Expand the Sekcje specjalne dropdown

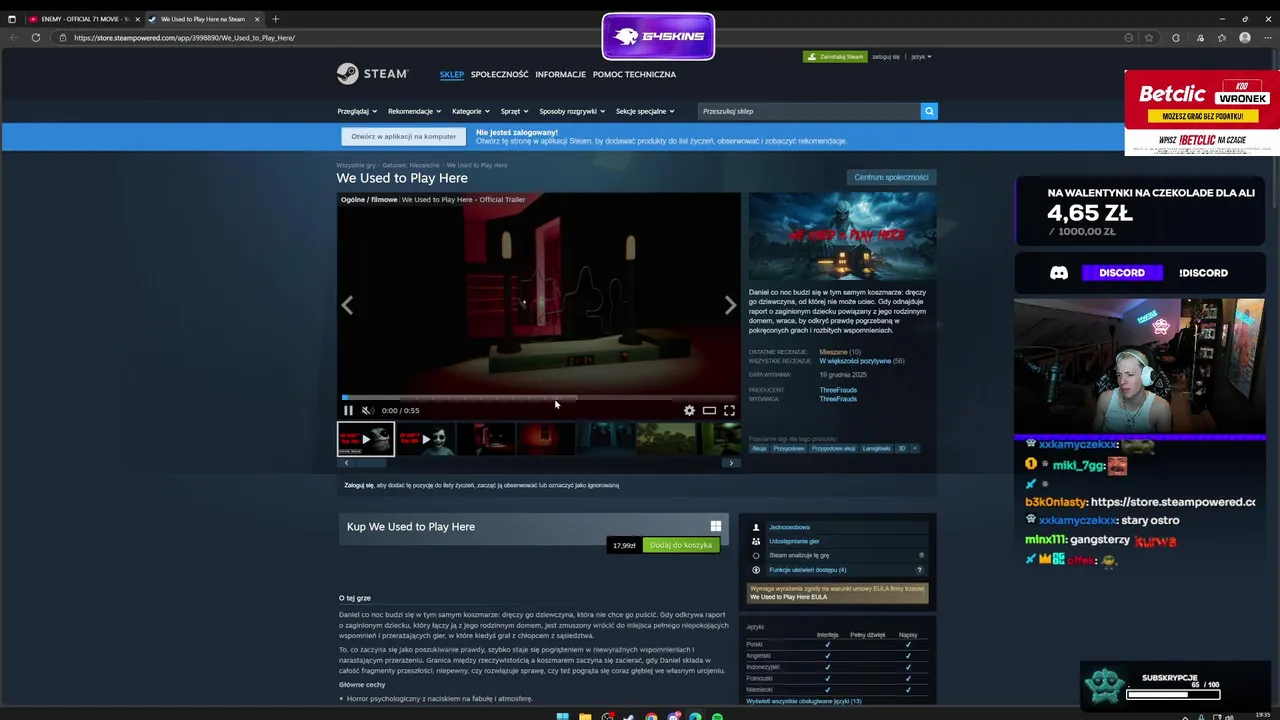[x=645, y=111]
